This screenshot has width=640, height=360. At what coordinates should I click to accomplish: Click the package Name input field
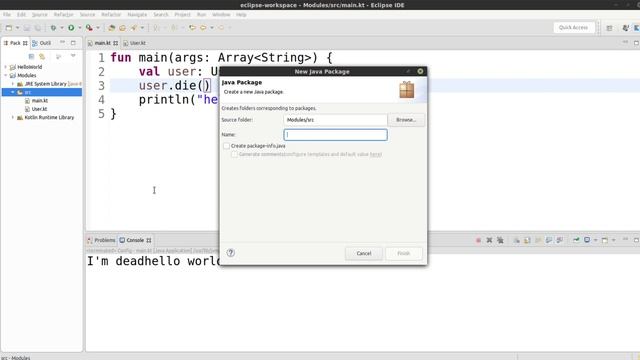coord(336,135)
